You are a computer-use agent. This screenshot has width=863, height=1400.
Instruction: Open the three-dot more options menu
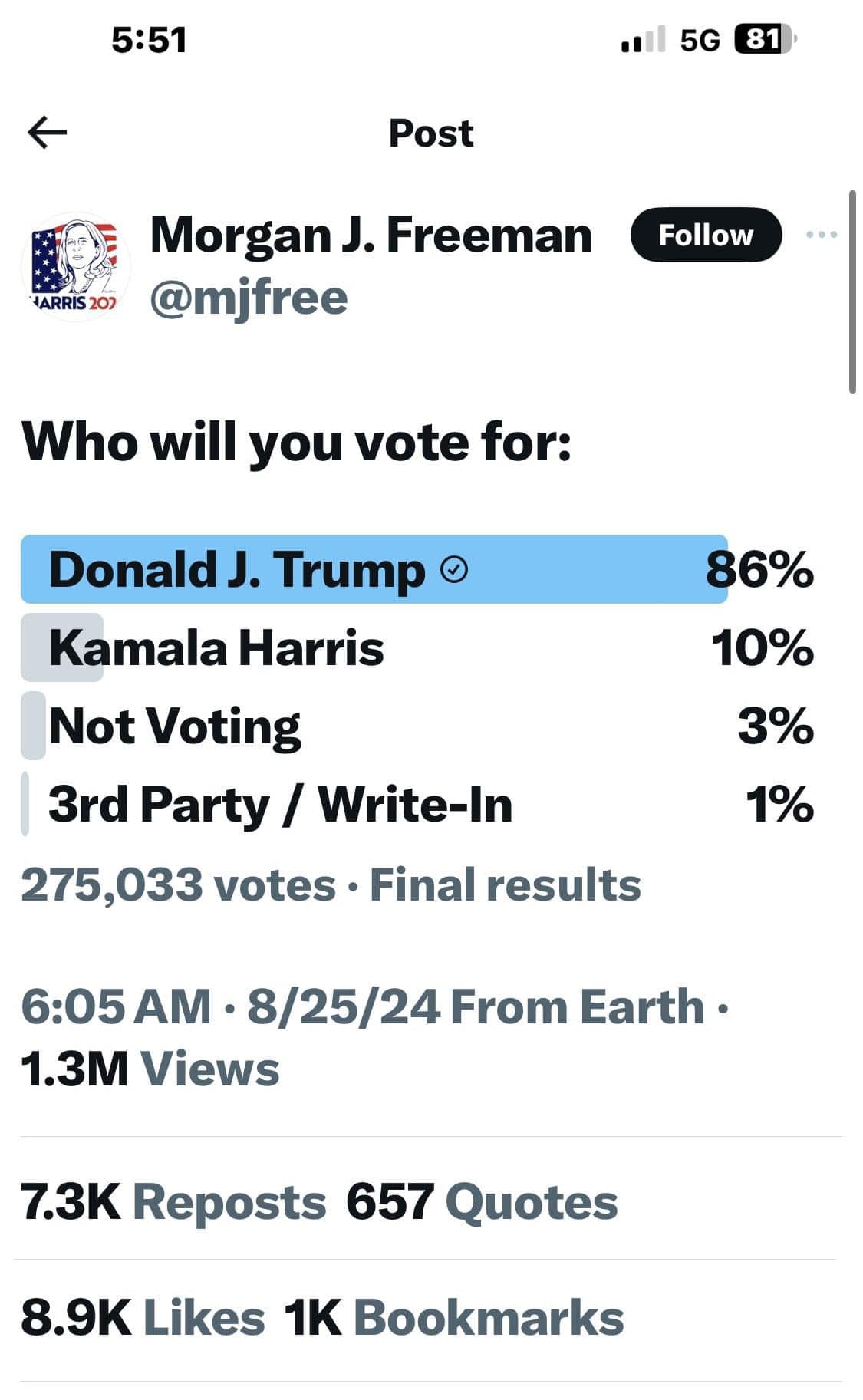[x=822, y=235]
